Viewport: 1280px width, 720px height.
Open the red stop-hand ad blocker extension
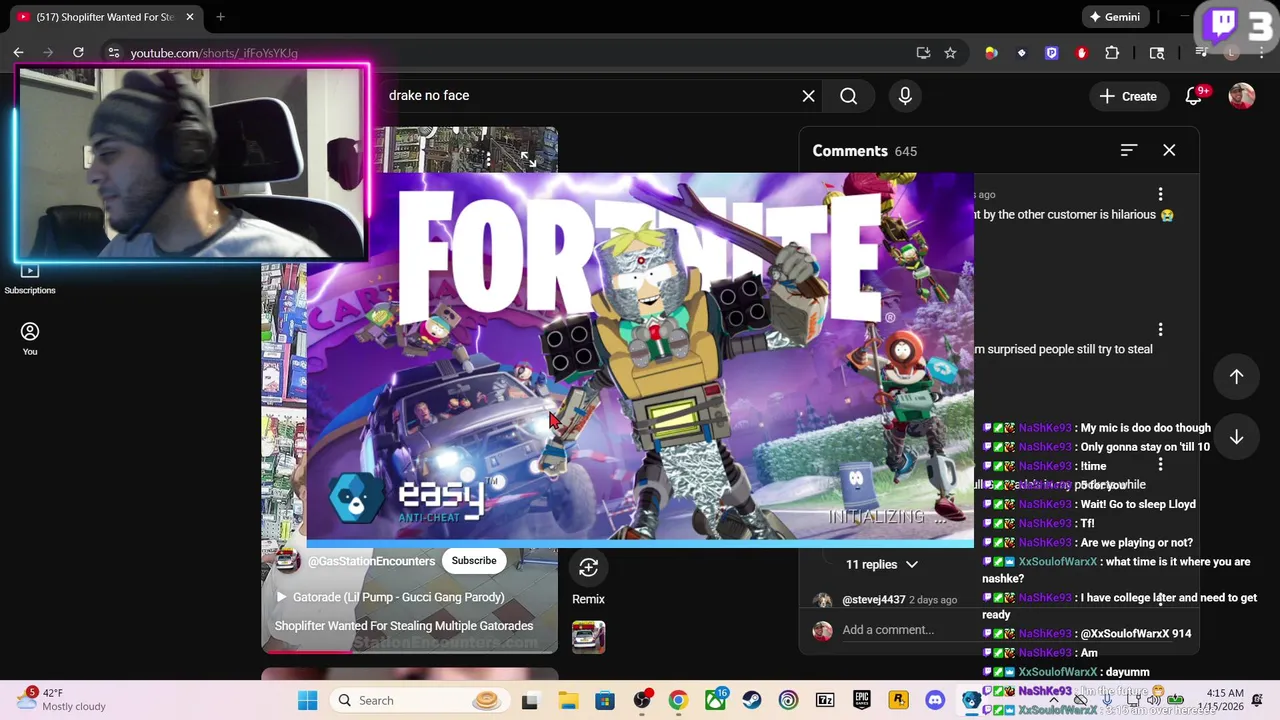point(1081,53)
